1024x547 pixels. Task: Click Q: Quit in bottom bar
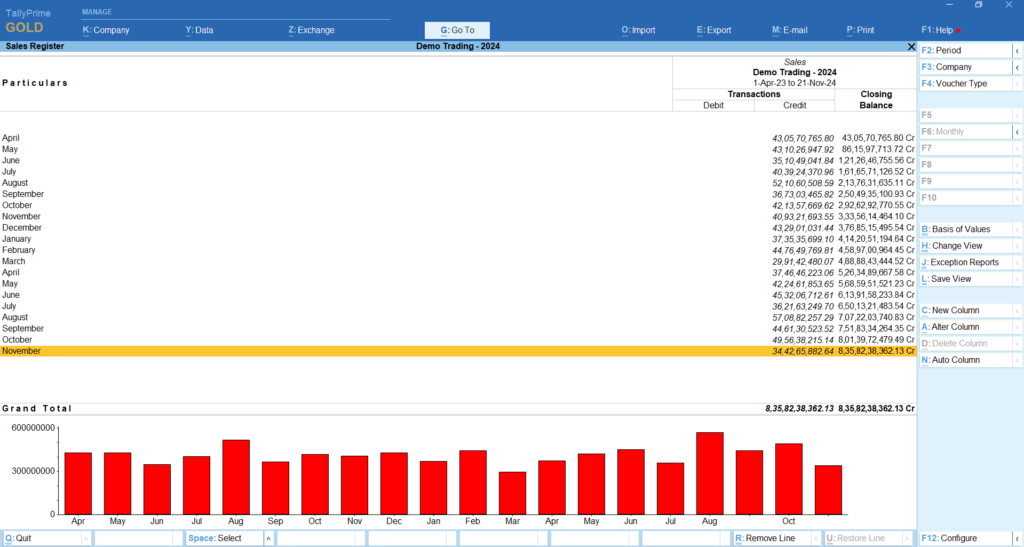click(43, 539)
